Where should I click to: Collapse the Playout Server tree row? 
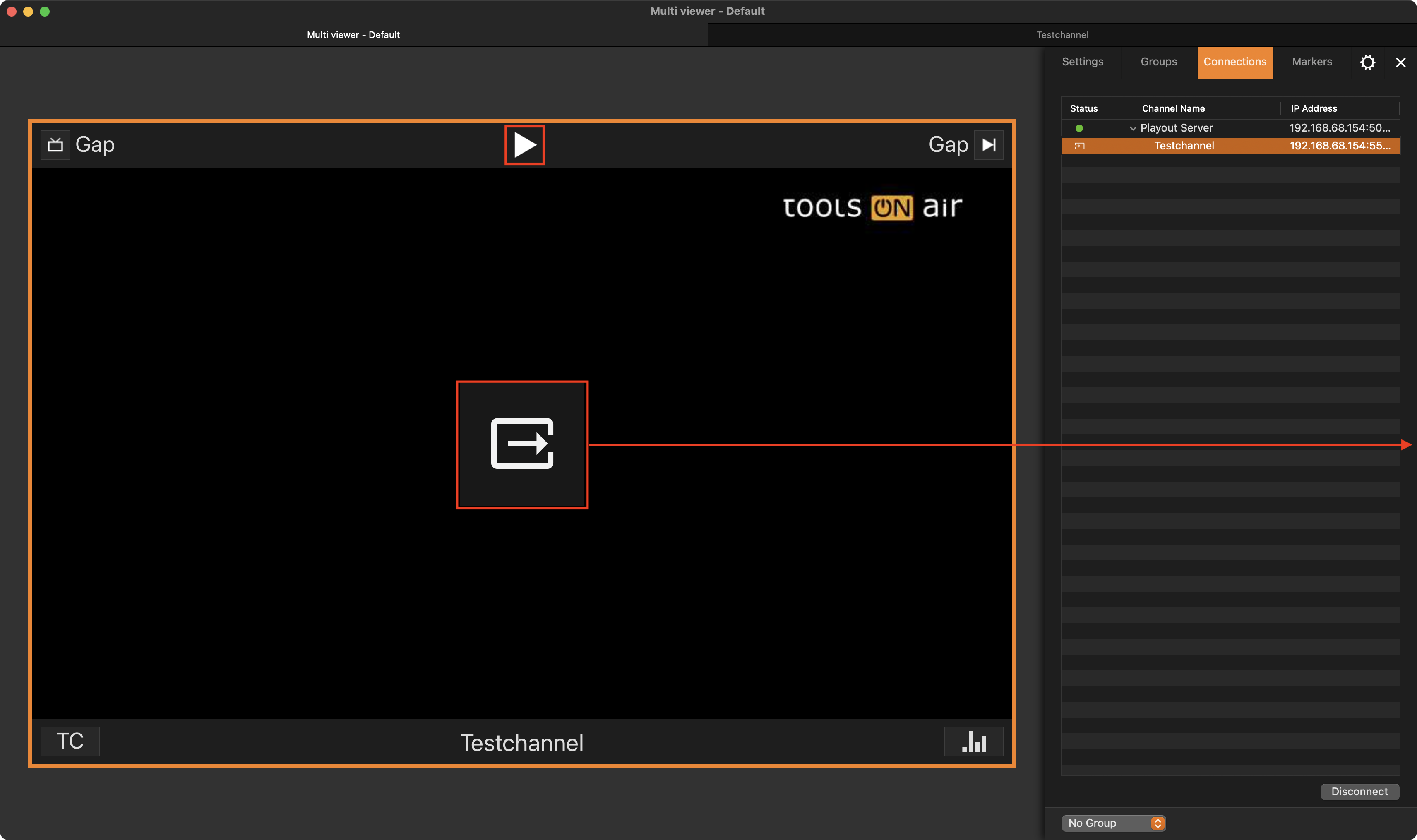point(1132,129)
